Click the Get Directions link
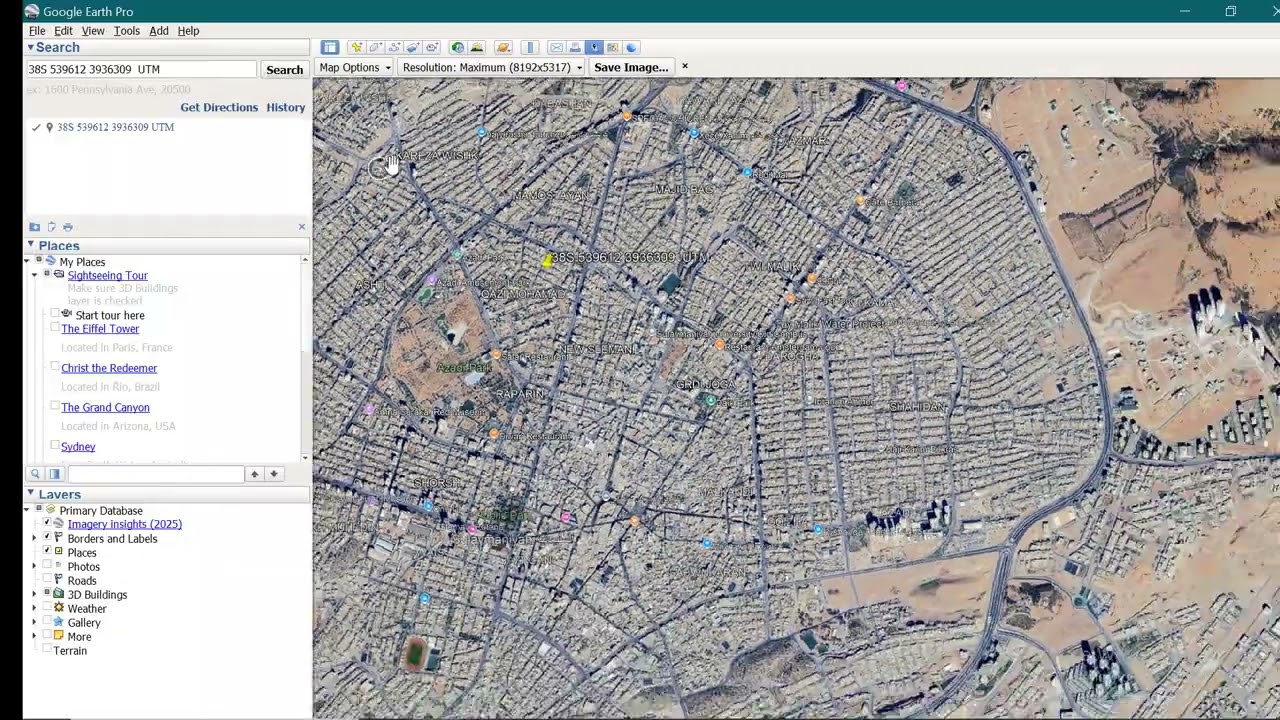The height and width of the screenshot is (720, 1280). 219,107
